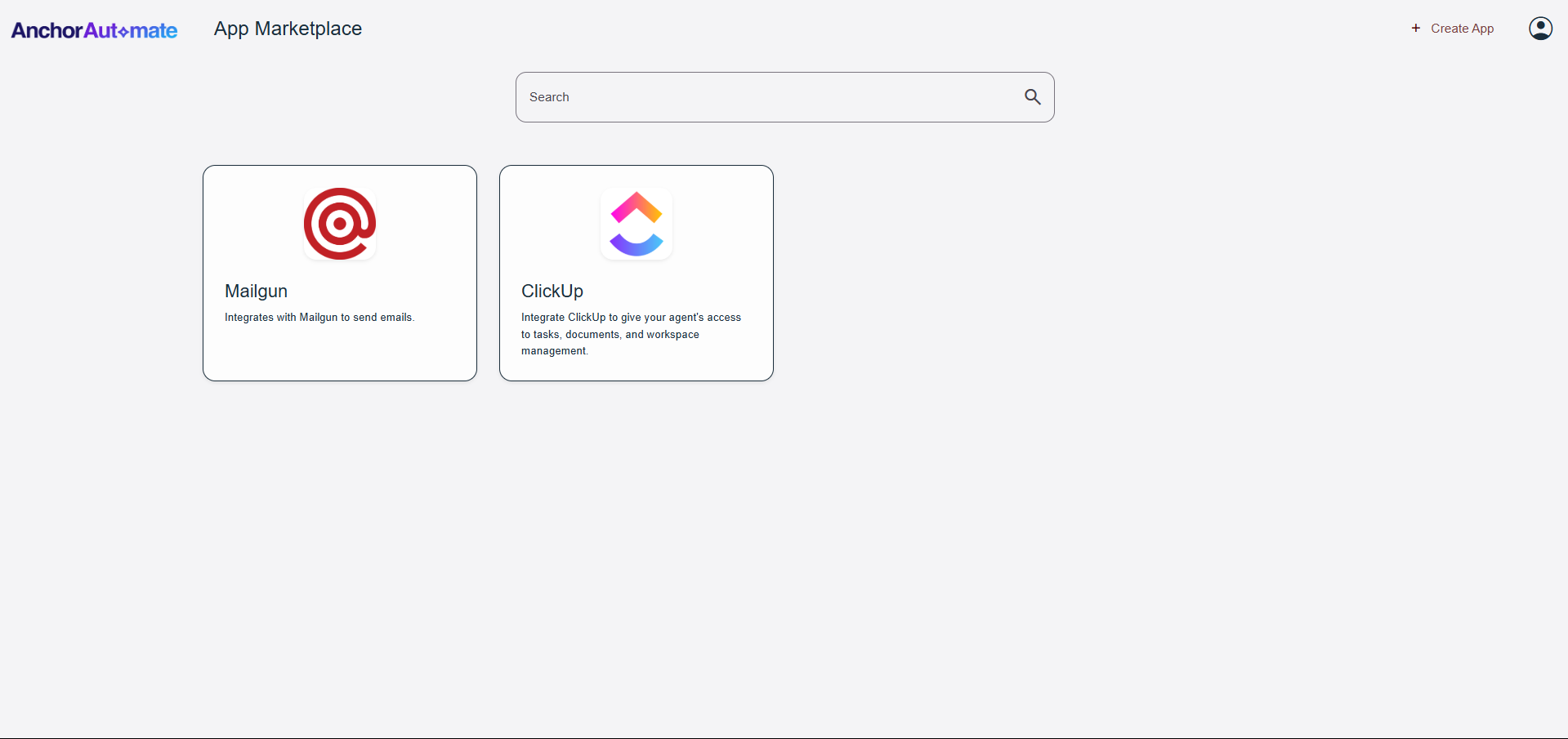Image resolution: width=1568 pixels, height=739 pixels.
Task: Click the Mailgun title text
Action: [256, 291]
